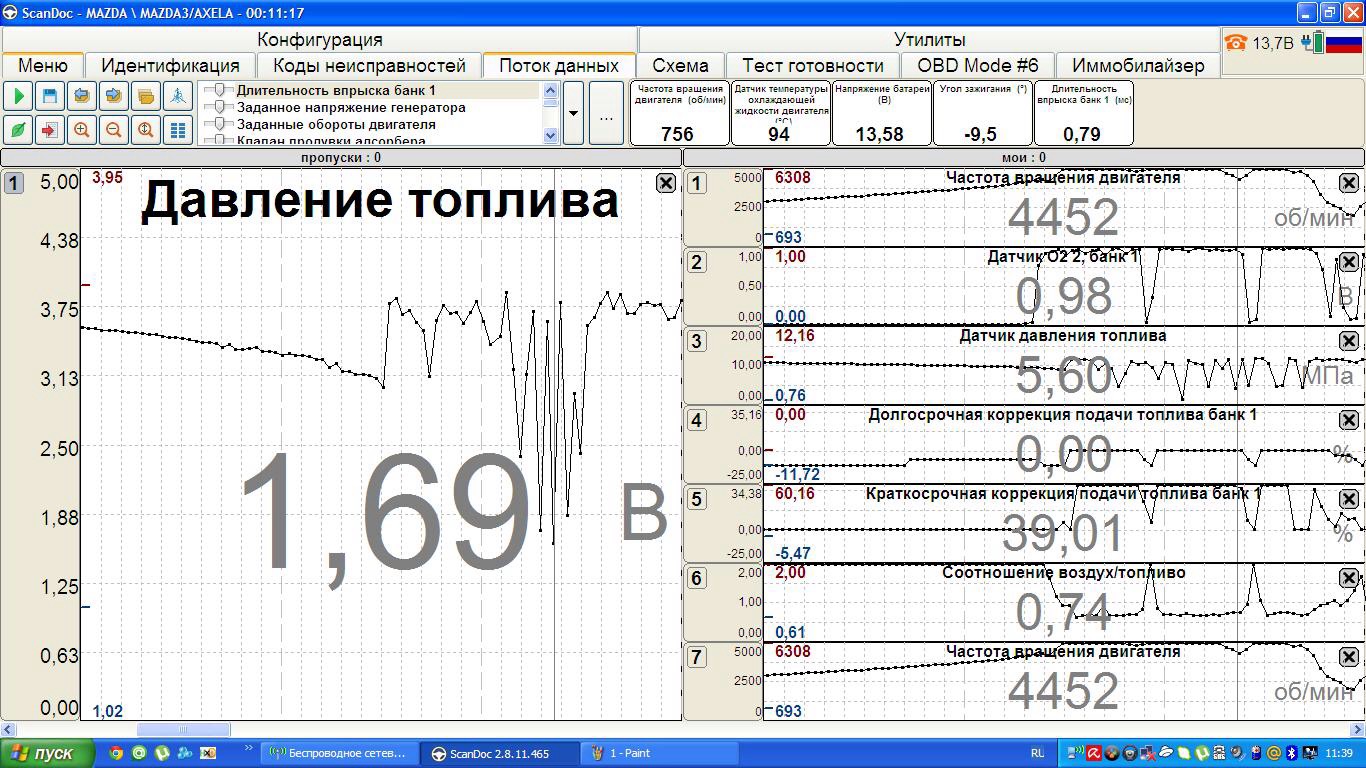Open the Тест готовности tab
The height and width of the screenshot is (768, 1366).
[813, 65]
